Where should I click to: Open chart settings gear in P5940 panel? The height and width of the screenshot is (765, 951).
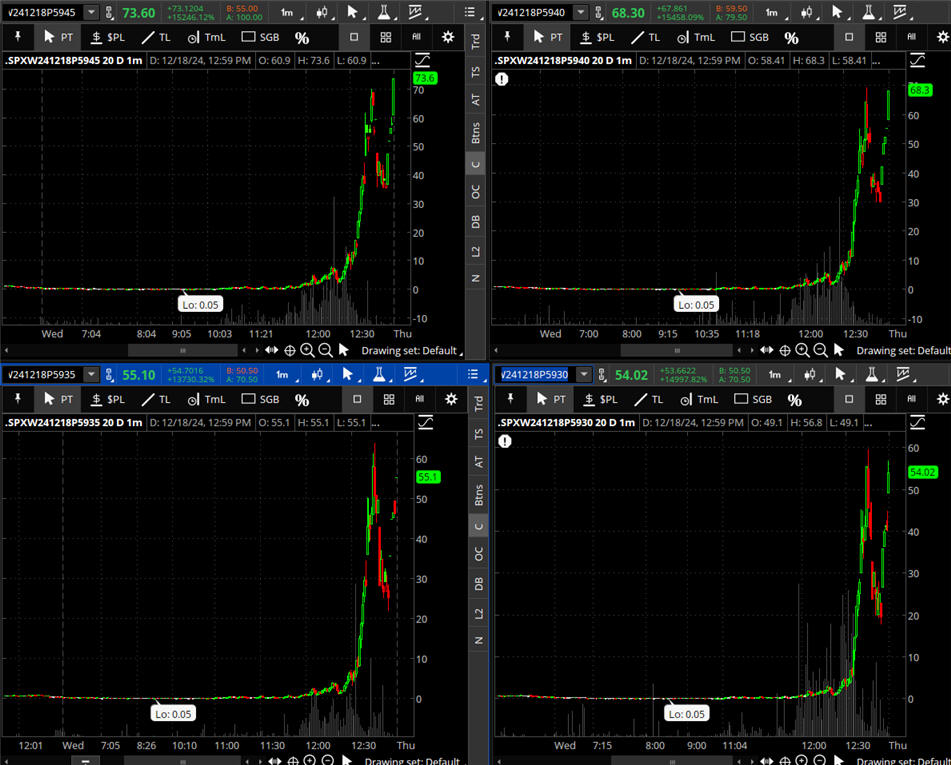click(943, 37)
